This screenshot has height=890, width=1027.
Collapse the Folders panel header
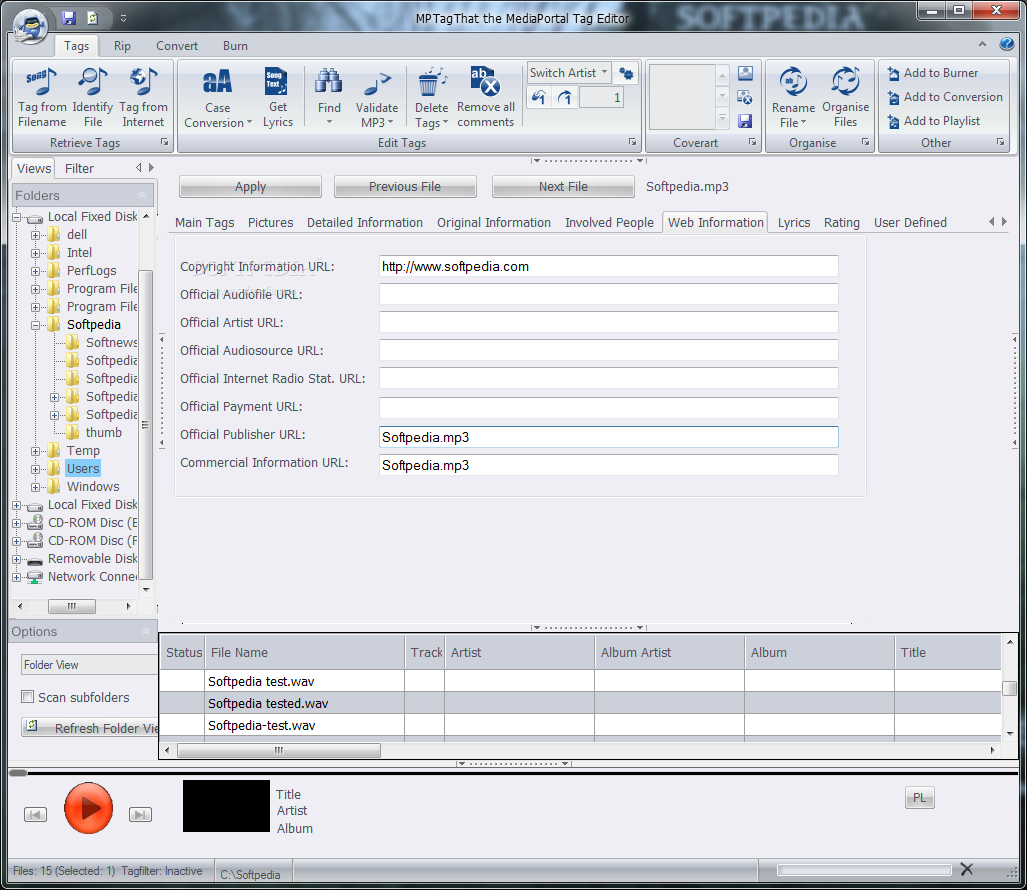point(142,195)
